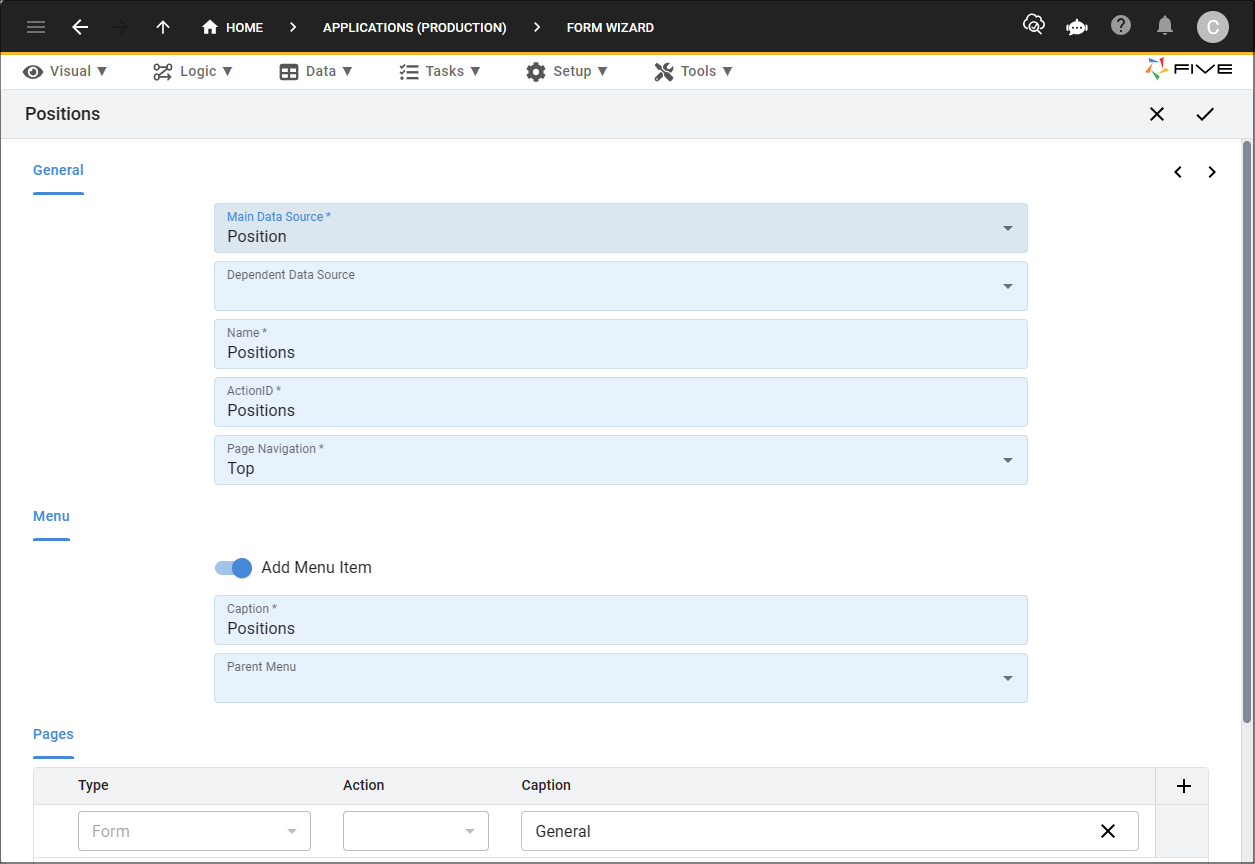The height and width of the screenshot is (864, 1255).
Task: Go back with the left arrow
Action: click(x=80, y=27)
